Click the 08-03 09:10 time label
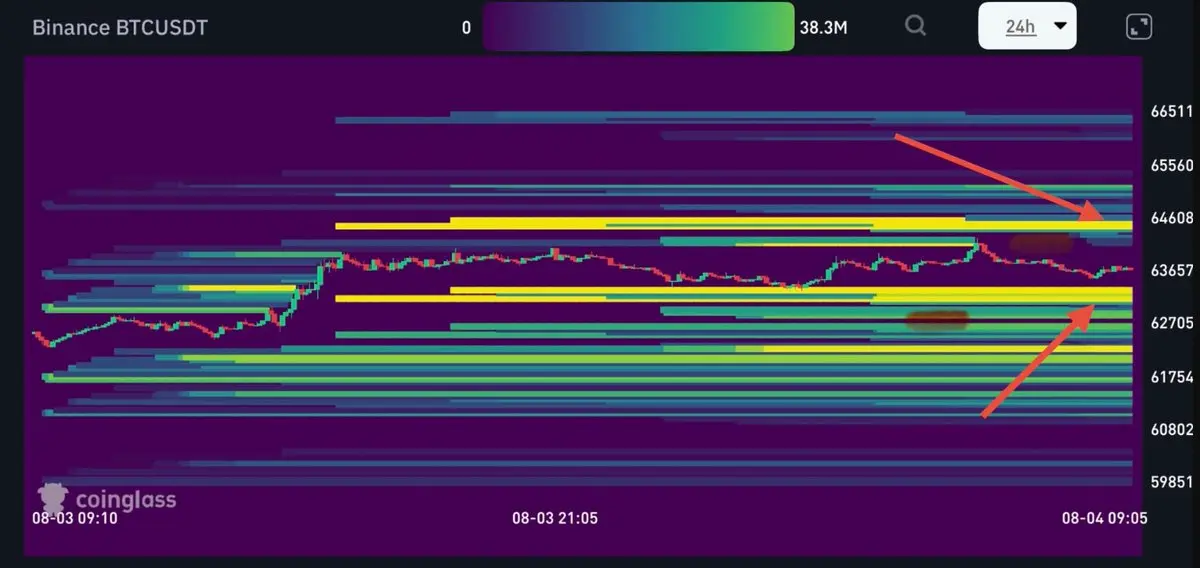Viewport: 1200px width, 568px height. (75, 518)
